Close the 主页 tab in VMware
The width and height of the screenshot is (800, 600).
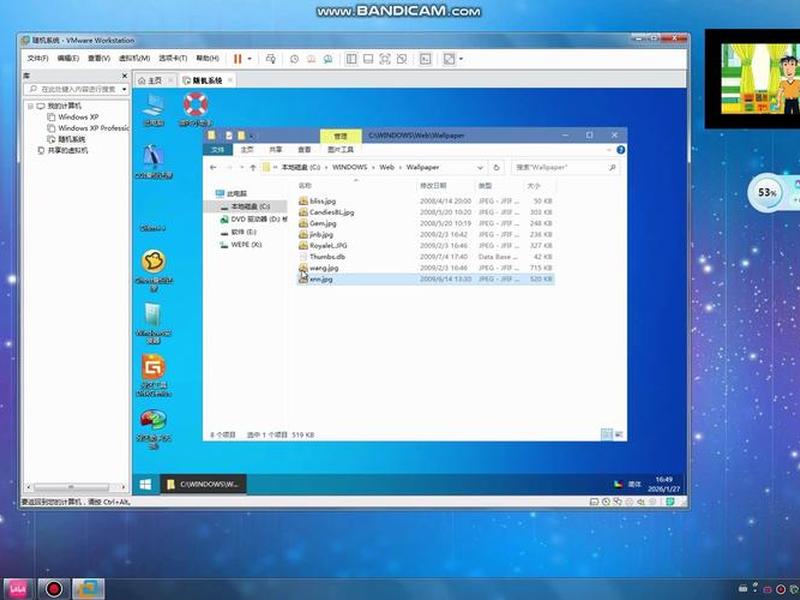(171, 80)
